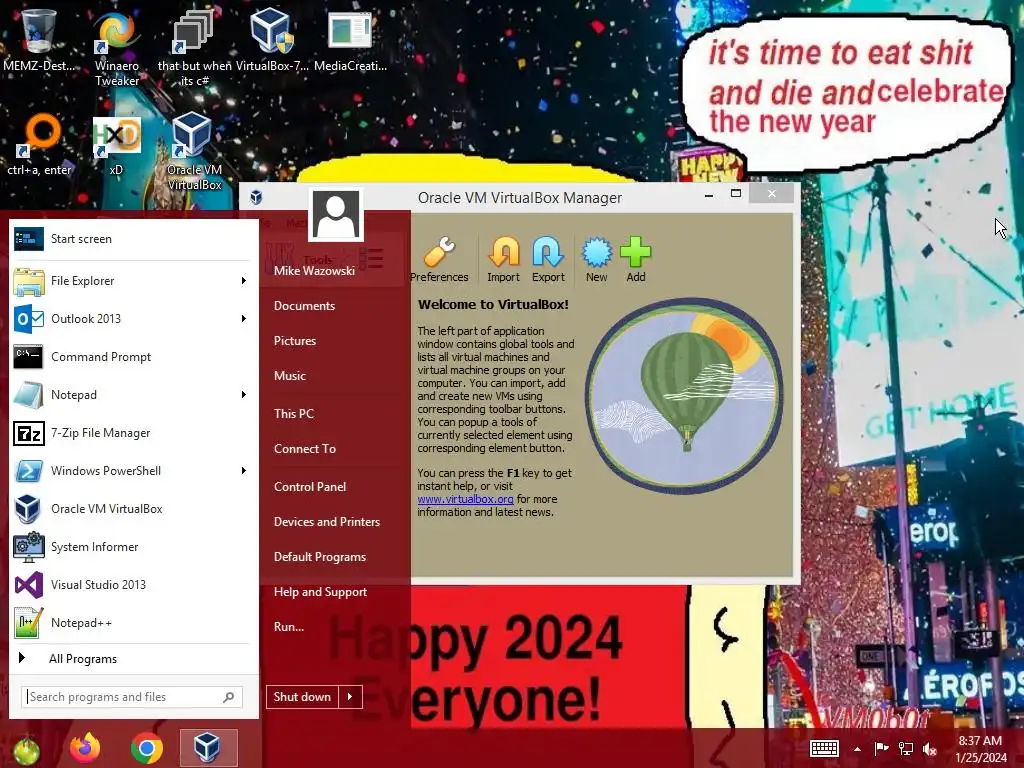Open Documents in Start menu

pos(304,306)
